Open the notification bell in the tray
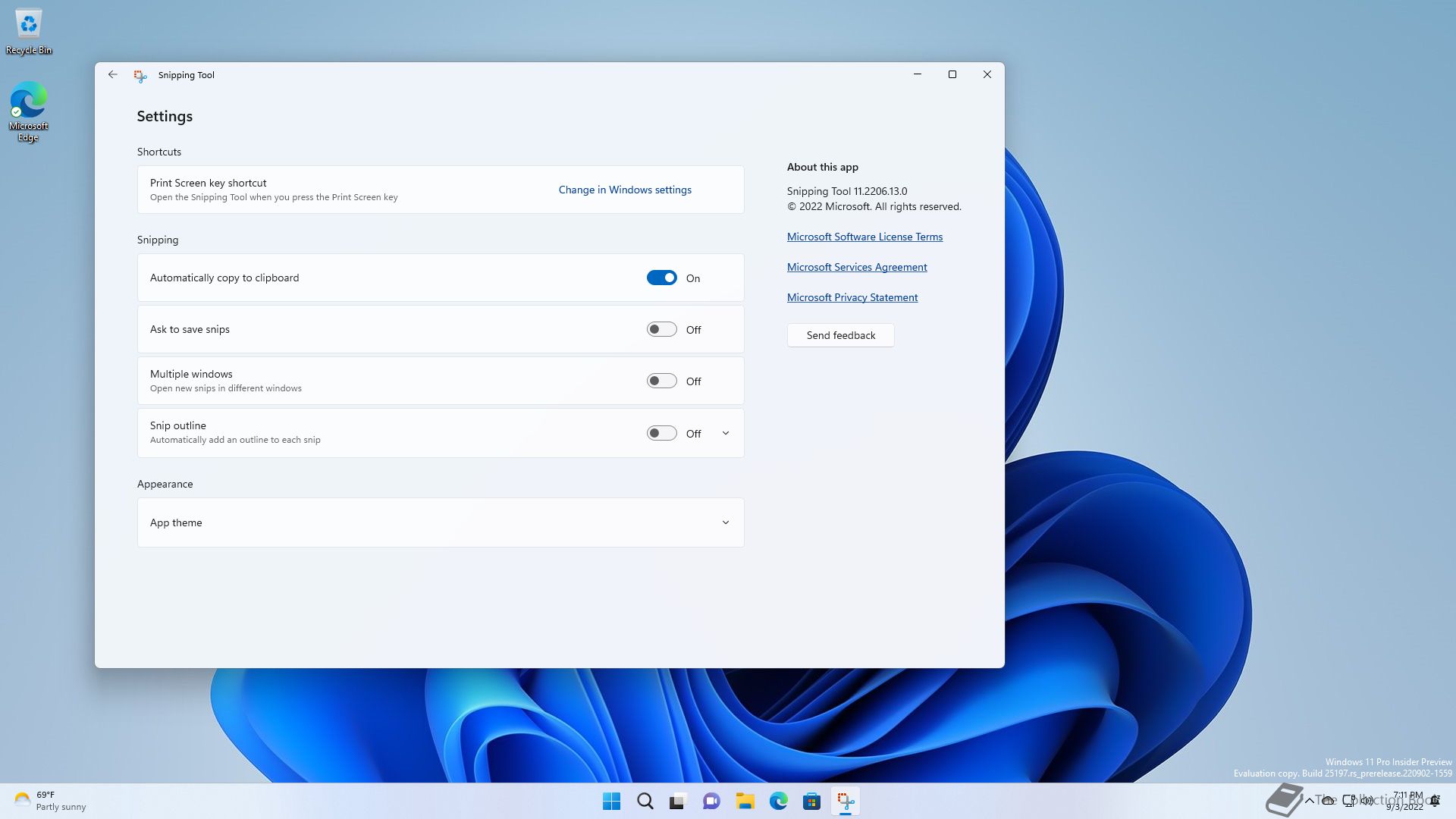Viewport: 1456px width, 819px height. tap(1436, 801)
